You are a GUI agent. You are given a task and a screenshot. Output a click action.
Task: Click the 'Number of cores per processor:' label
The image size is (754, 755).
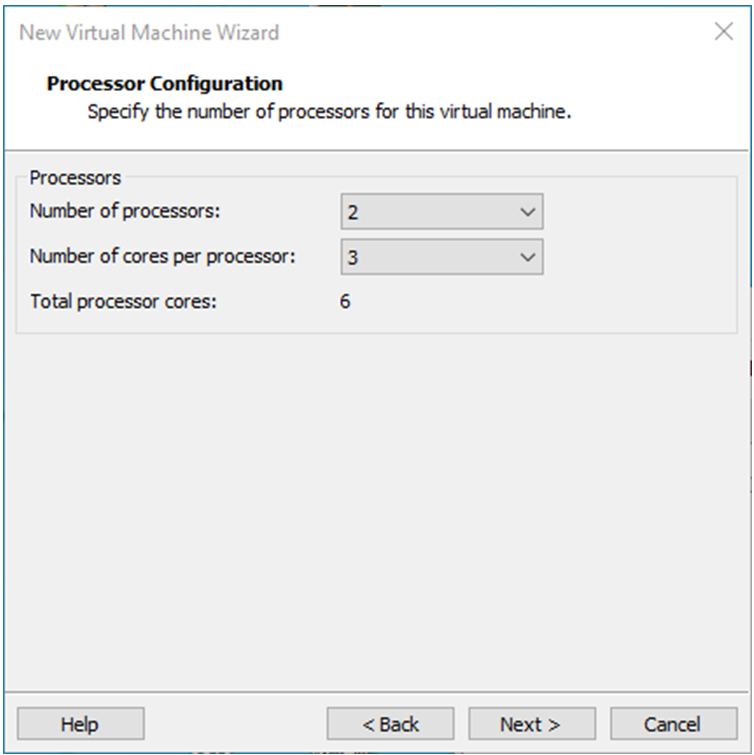tap(162, 256)
